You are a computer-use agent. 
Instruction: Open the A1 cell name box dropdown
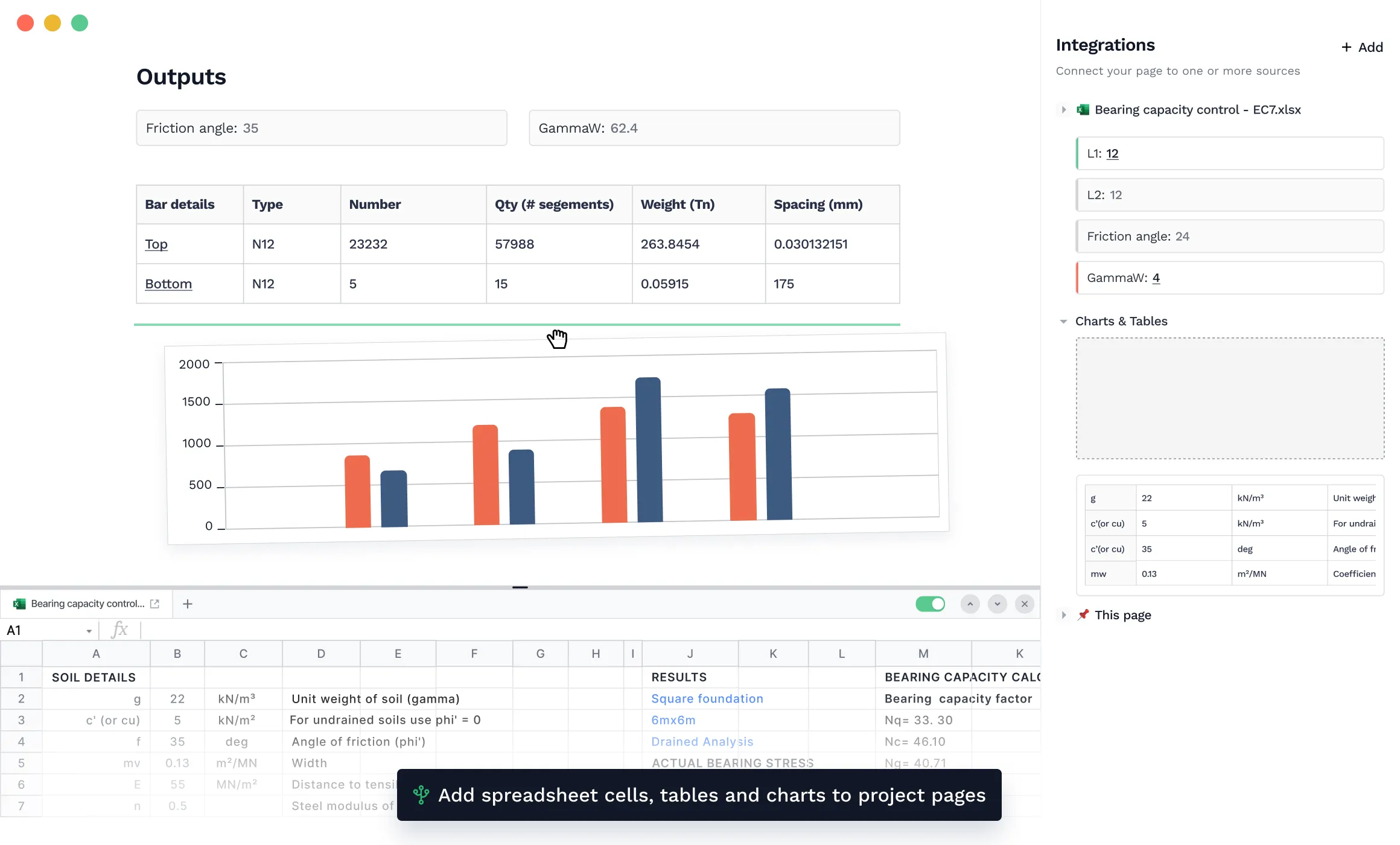coord(88,630)
